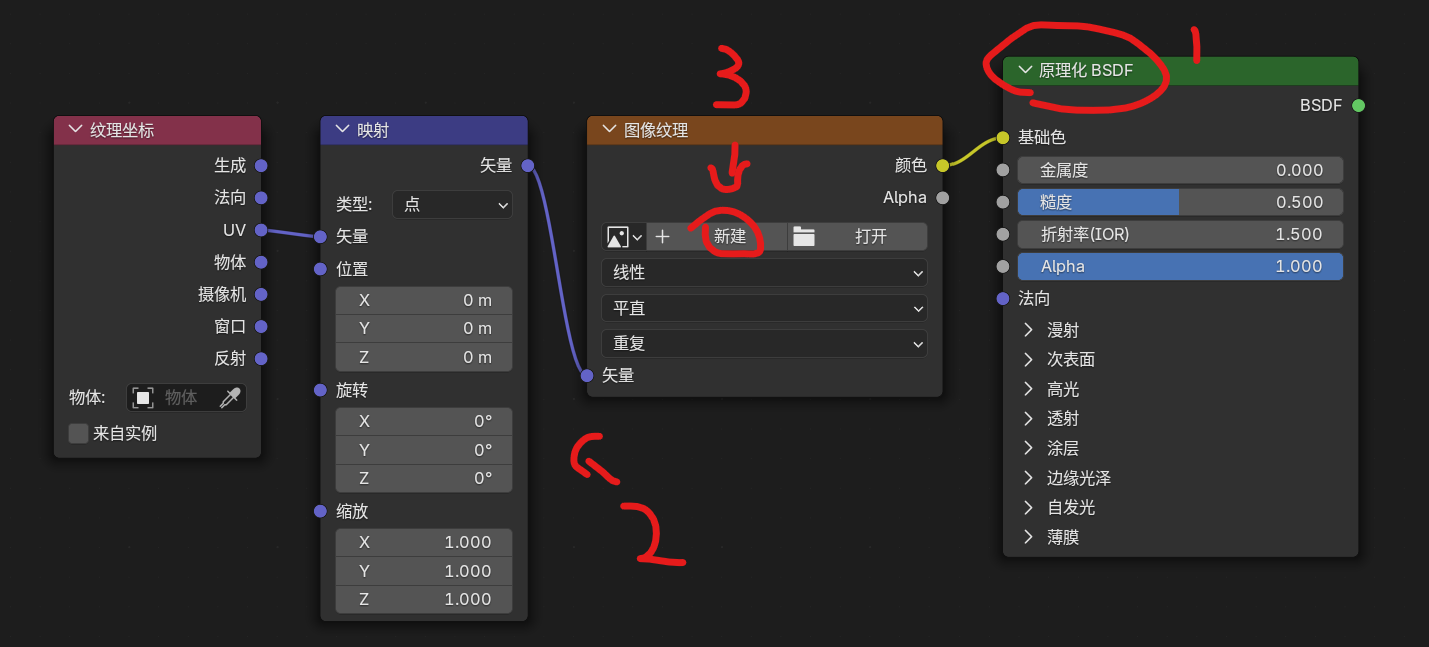Click the 缩放 Y field
Viewport: 1429px width, 647px height.
424,571
